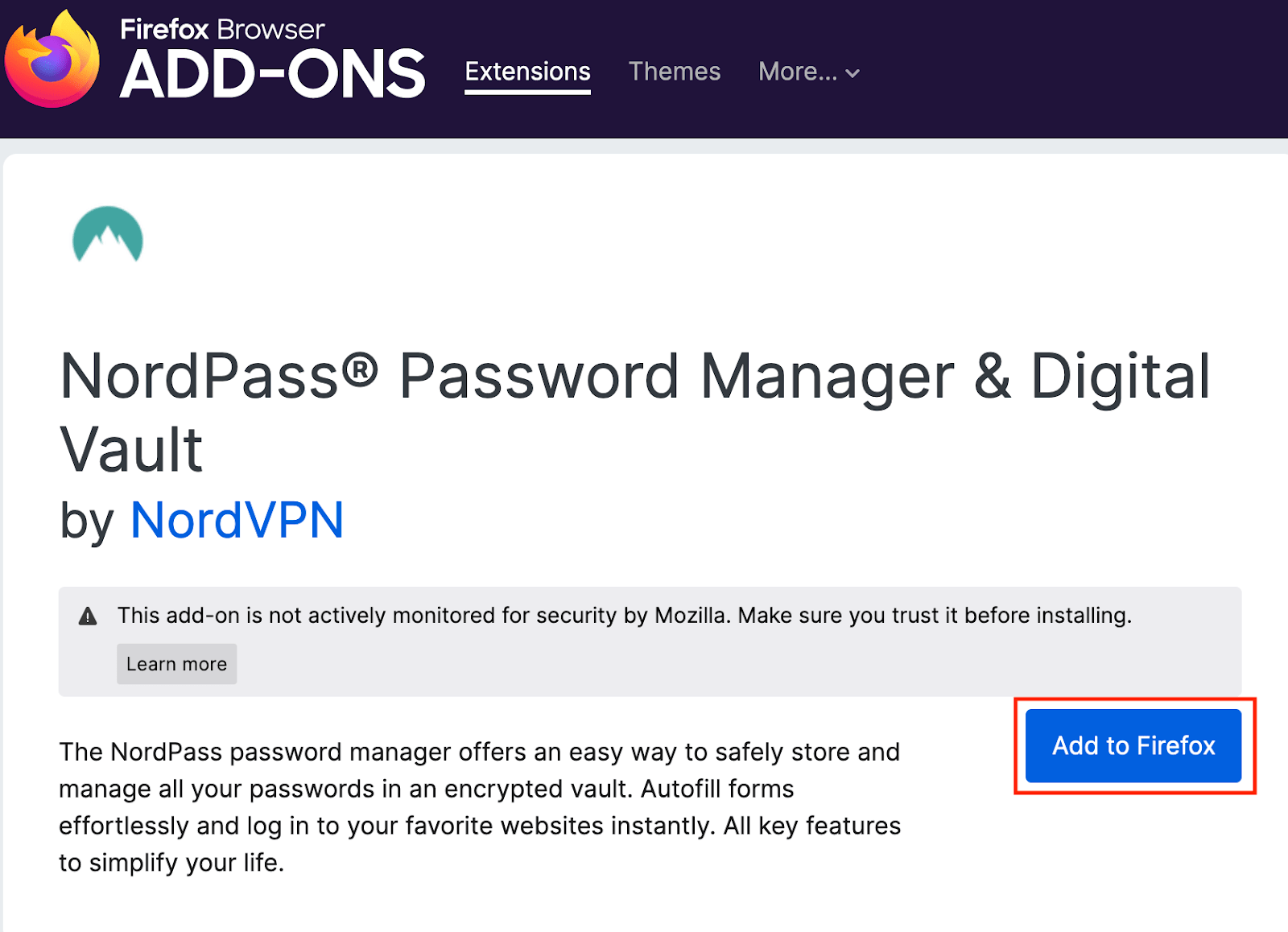Screen dimensions: 1288x932
Task: Click the underlined Extensions tab label
Action: 527,71
